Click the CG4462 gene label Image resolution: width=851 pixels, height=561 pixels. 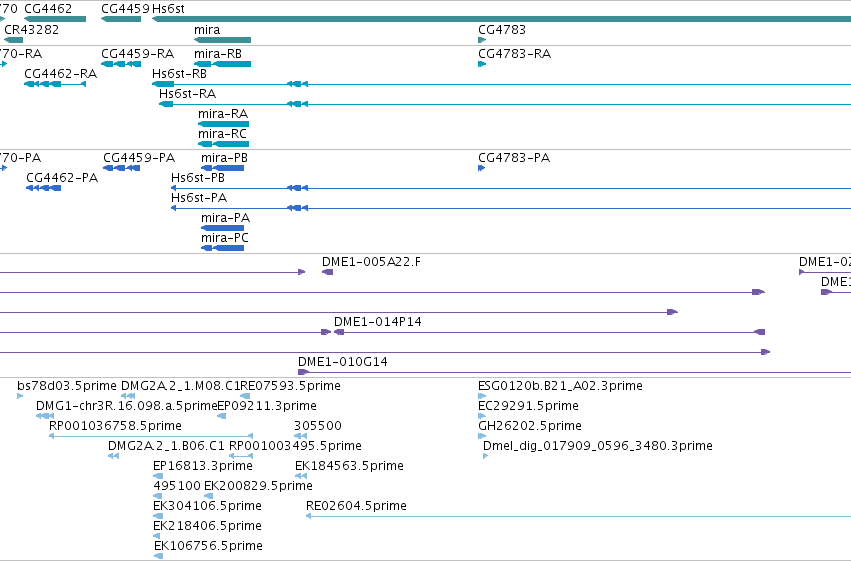click(x=48, y=9)
